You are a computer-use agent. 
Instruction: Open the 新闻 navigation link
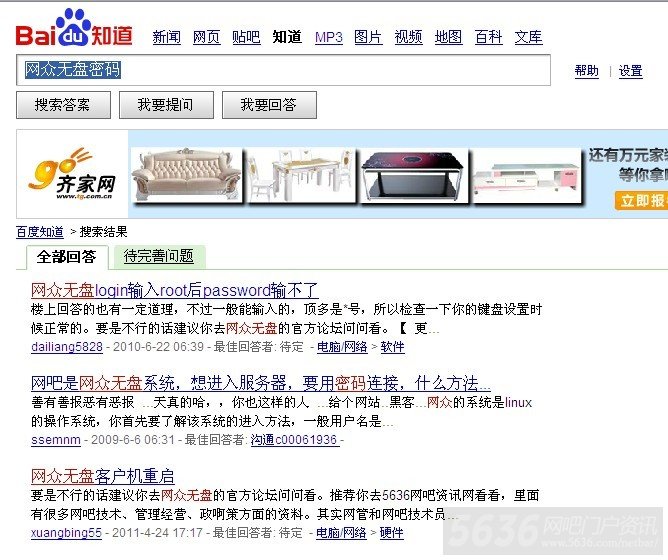click(166, 37)
